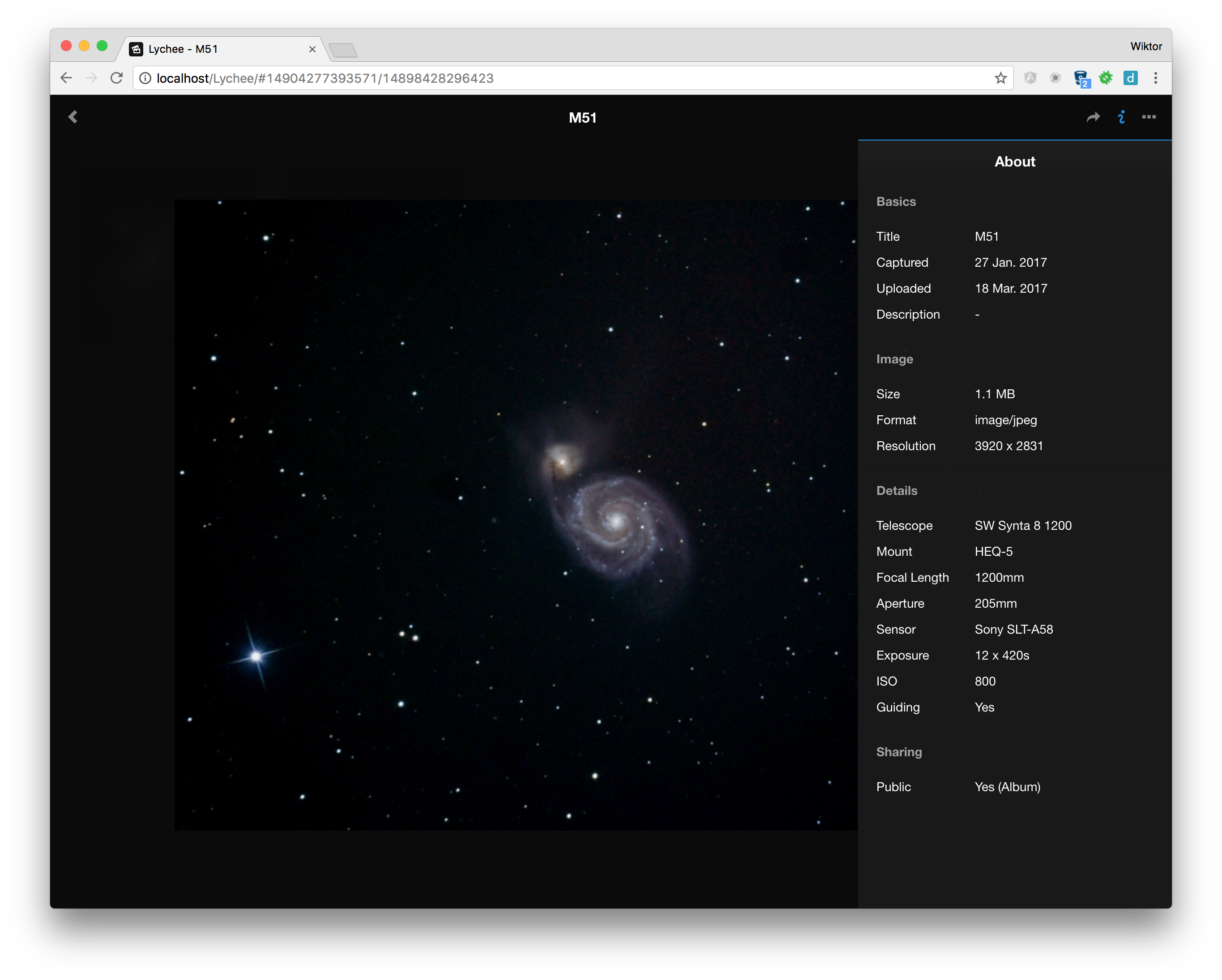This screenshot has height=980, width=1222.
Task: Open a new tab with the blank tab button
Action: click(x=343, y=51)
